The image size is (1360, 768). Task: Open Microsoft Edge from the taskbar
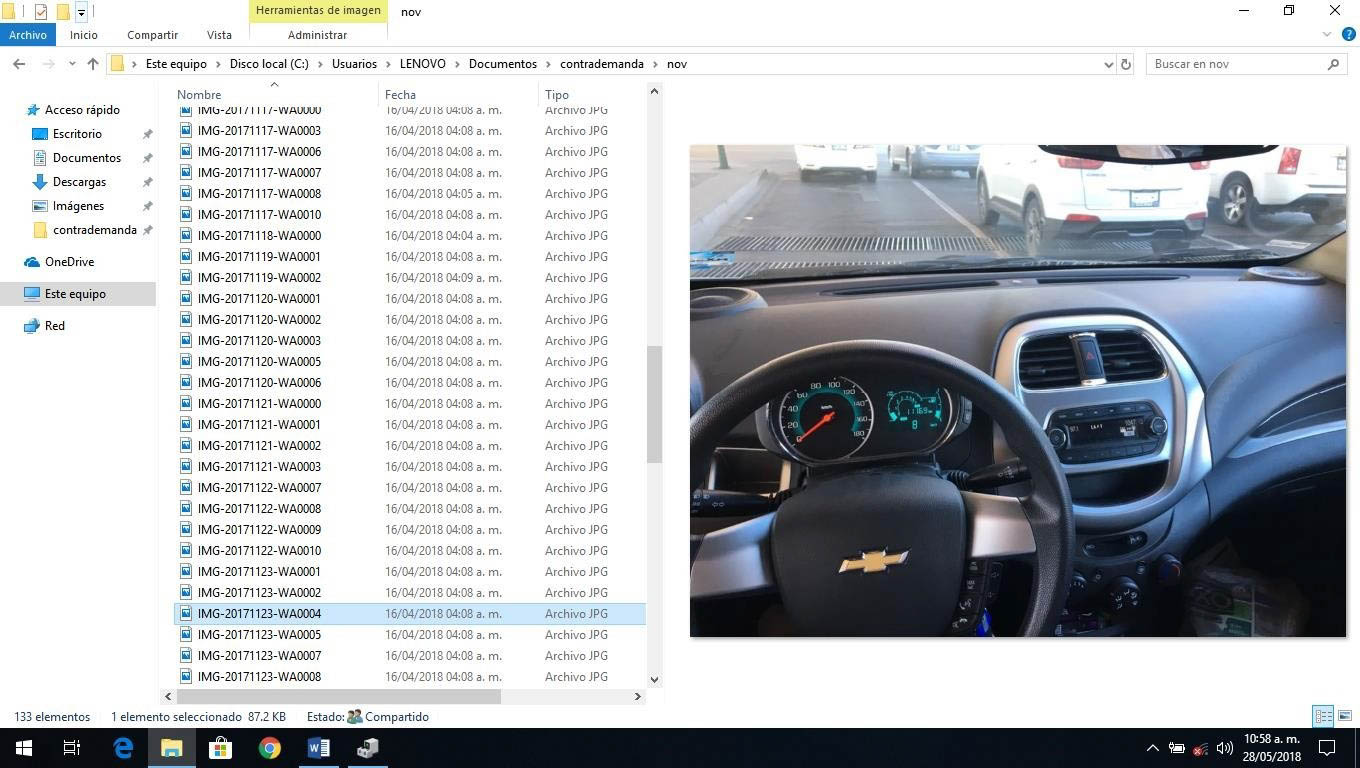pyautogui.click(x=123, y=748)
